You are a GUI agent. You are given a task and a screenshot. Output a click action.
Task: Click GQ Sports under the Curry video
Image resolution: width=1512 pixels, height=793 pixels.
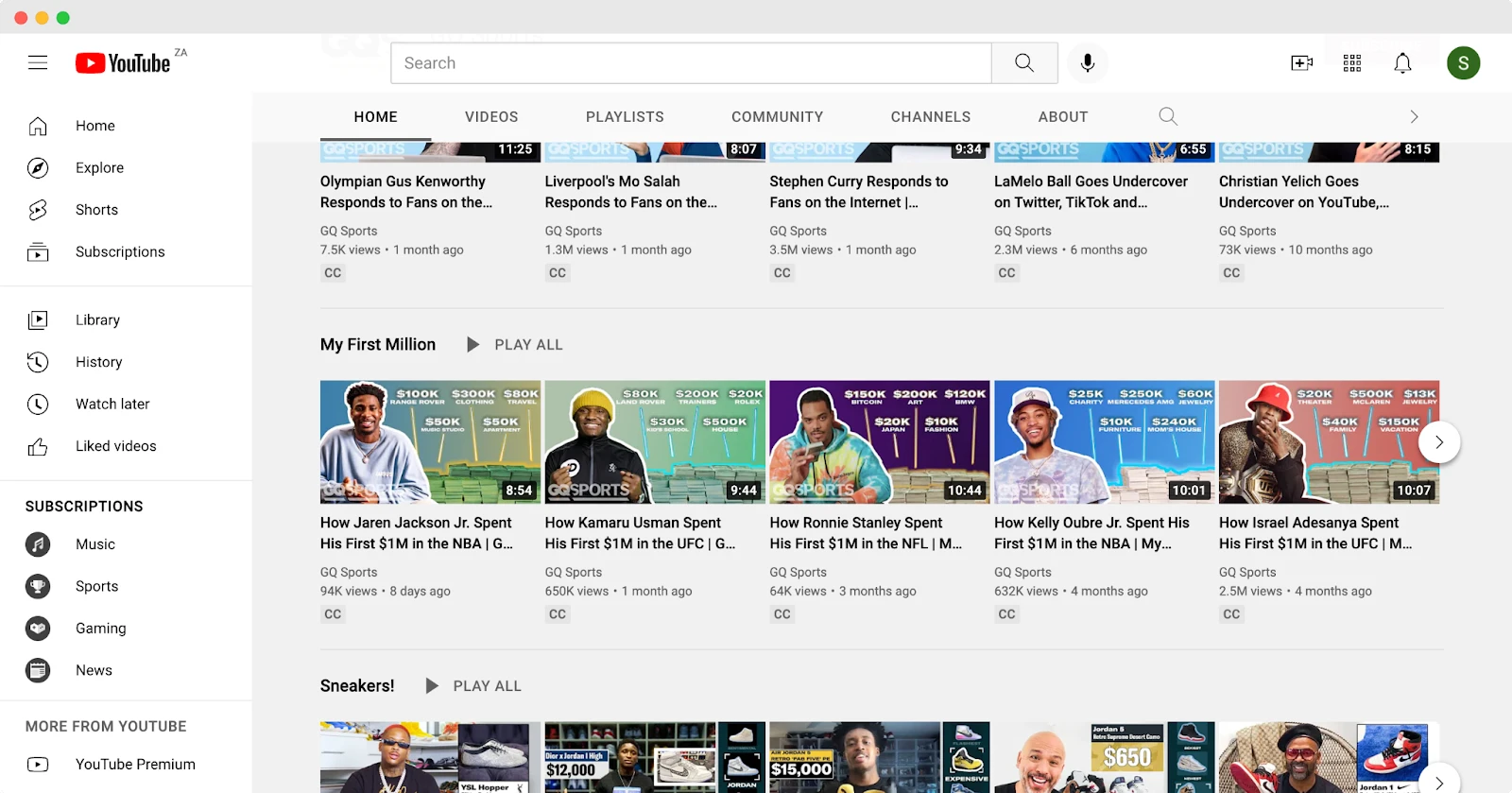point(798,231)
